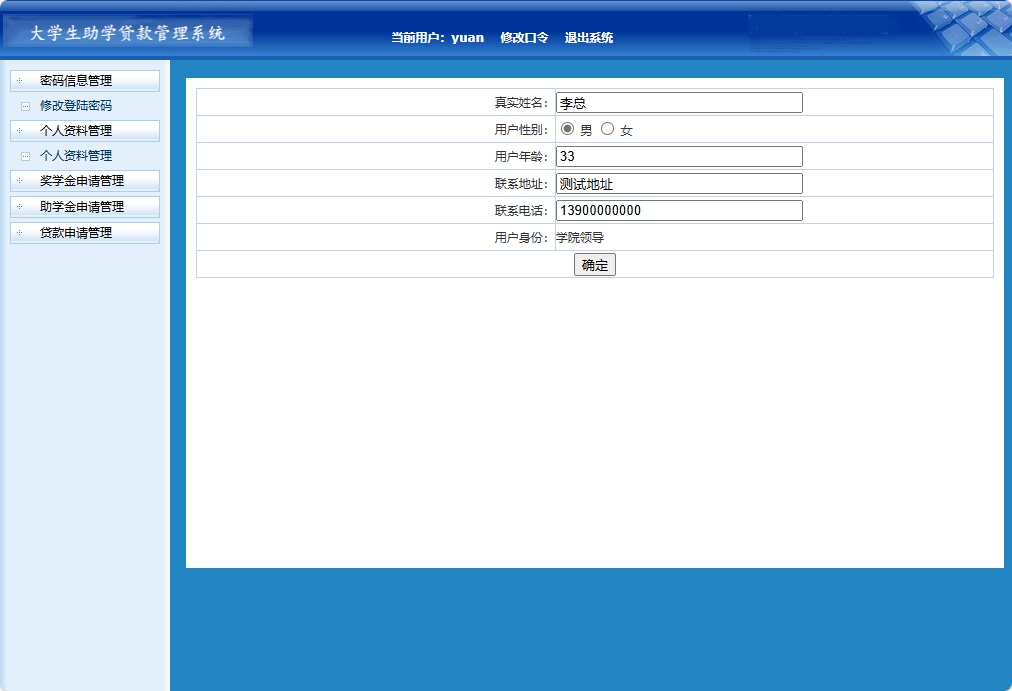
Task: Open 修改口令 in the top navigation bar
Action: 521,36
